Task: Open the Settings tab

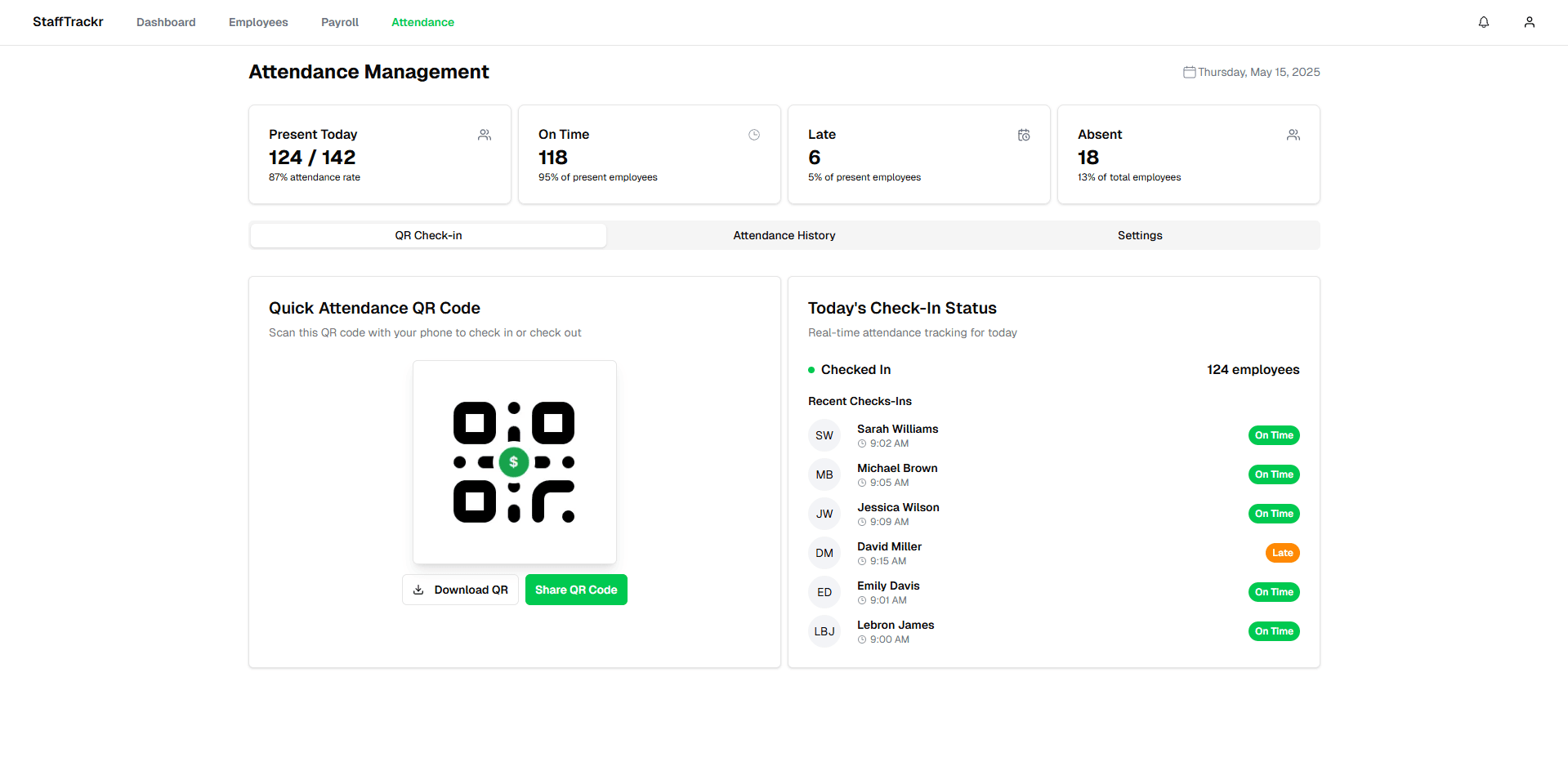Action: pyautogui.click(x=1139, y=235)
